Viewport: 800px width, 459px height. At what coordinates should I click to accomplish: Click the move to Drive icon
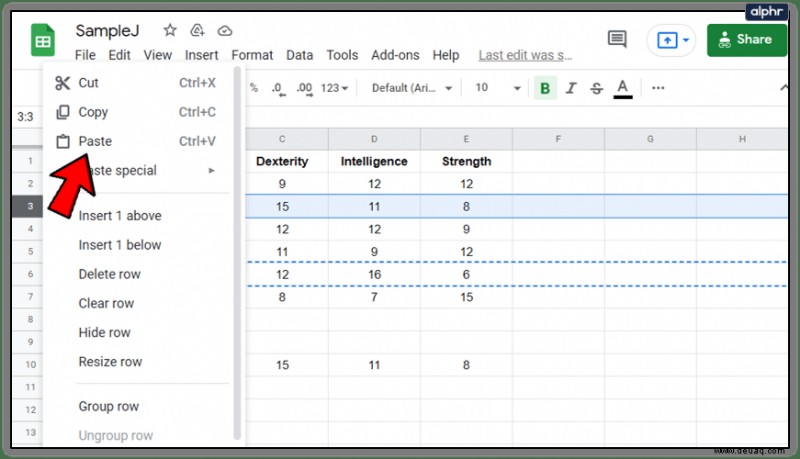[197, 31]
